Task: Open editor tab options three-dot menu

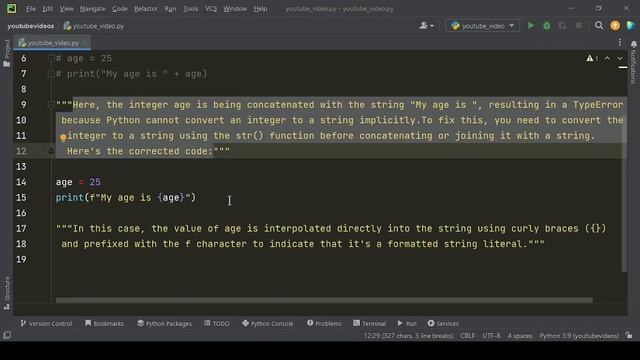Action: coord(620,42)
